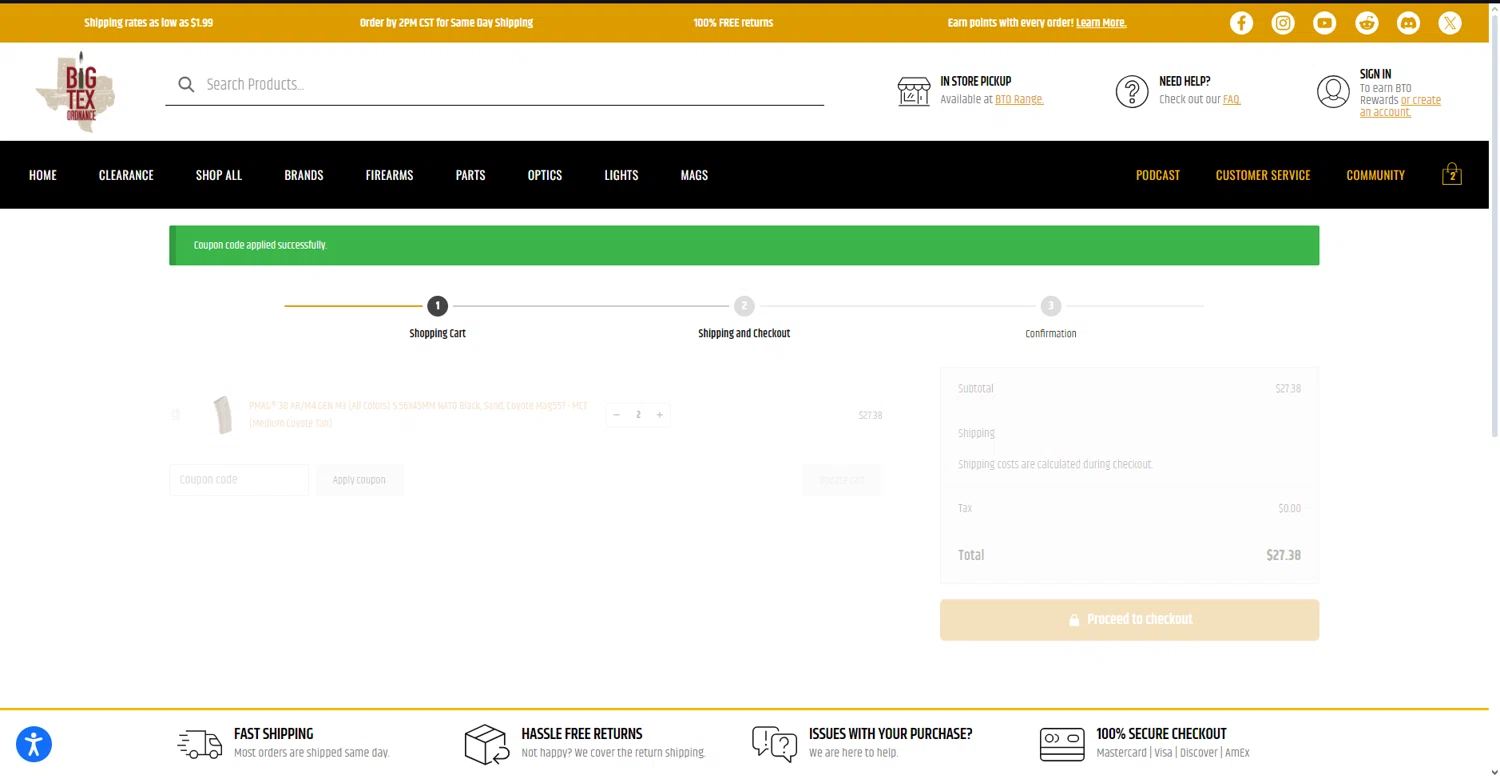
Task: Click the Proceed to checkout button
Action: (1129, 620)
